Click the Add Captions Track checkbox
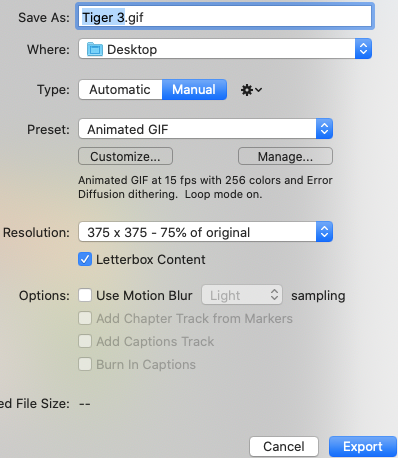Viewport: 398px width, 458px height. click(85, 341)
